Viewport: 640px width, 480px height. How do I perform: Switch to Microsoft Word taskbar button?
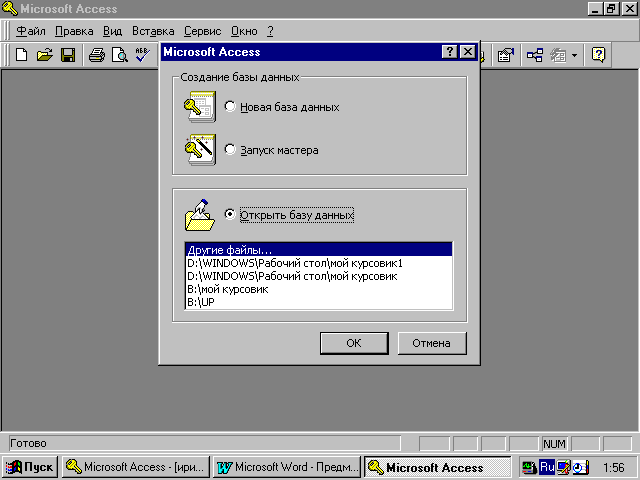(x=287, y=467)
